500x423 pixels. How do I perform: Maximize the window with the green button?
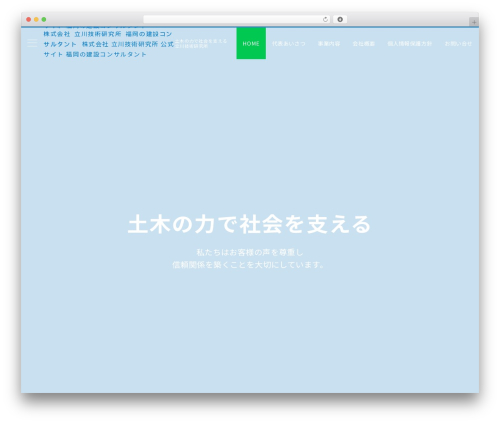pos(44,20)
